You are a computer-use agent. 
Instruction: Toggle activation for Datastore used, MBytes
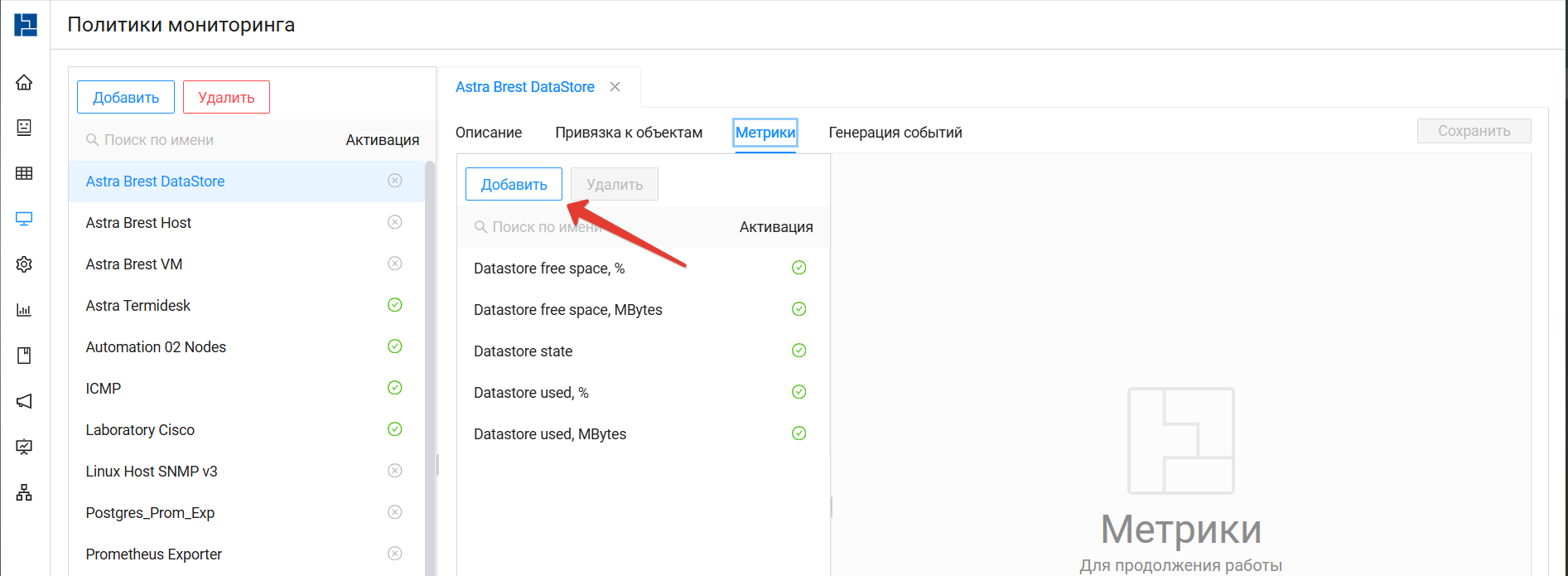pyautogui.click(x=798, y=433)
